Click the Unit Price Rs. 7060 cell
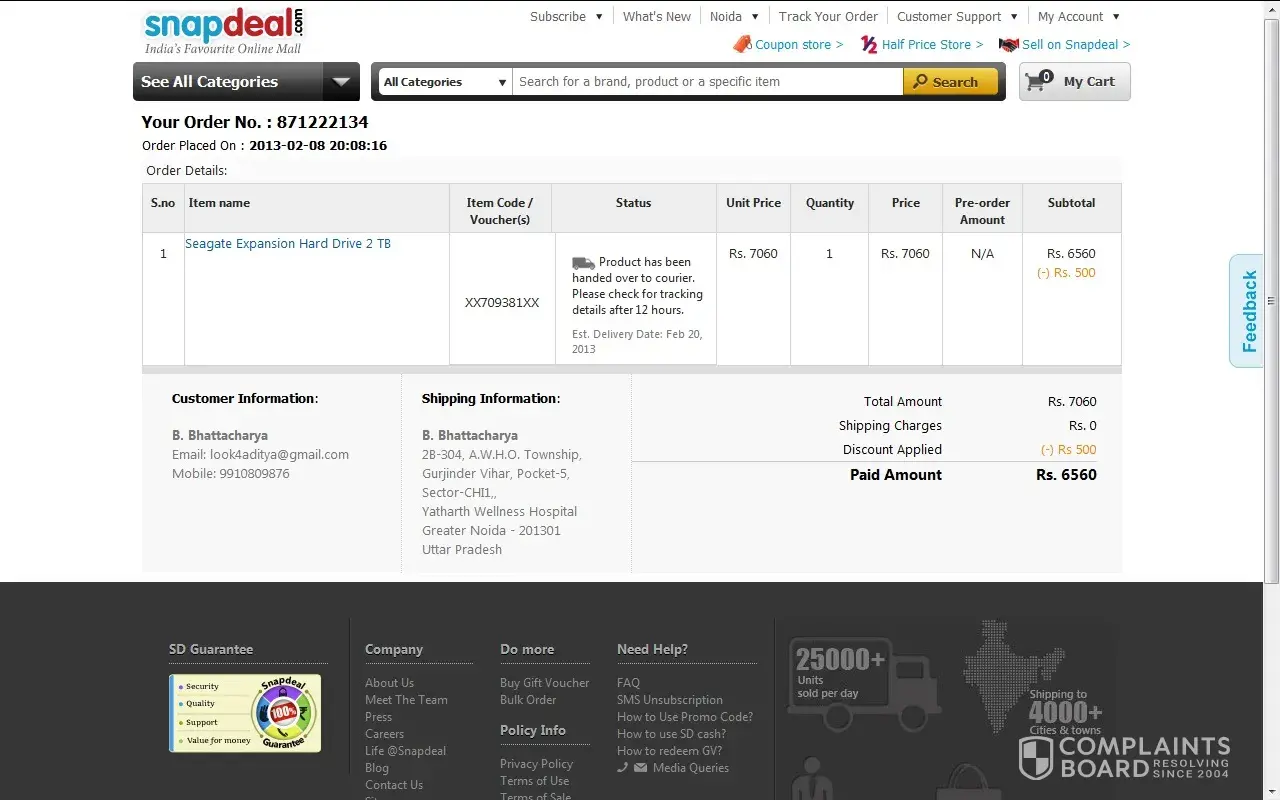 coord(753,254)
